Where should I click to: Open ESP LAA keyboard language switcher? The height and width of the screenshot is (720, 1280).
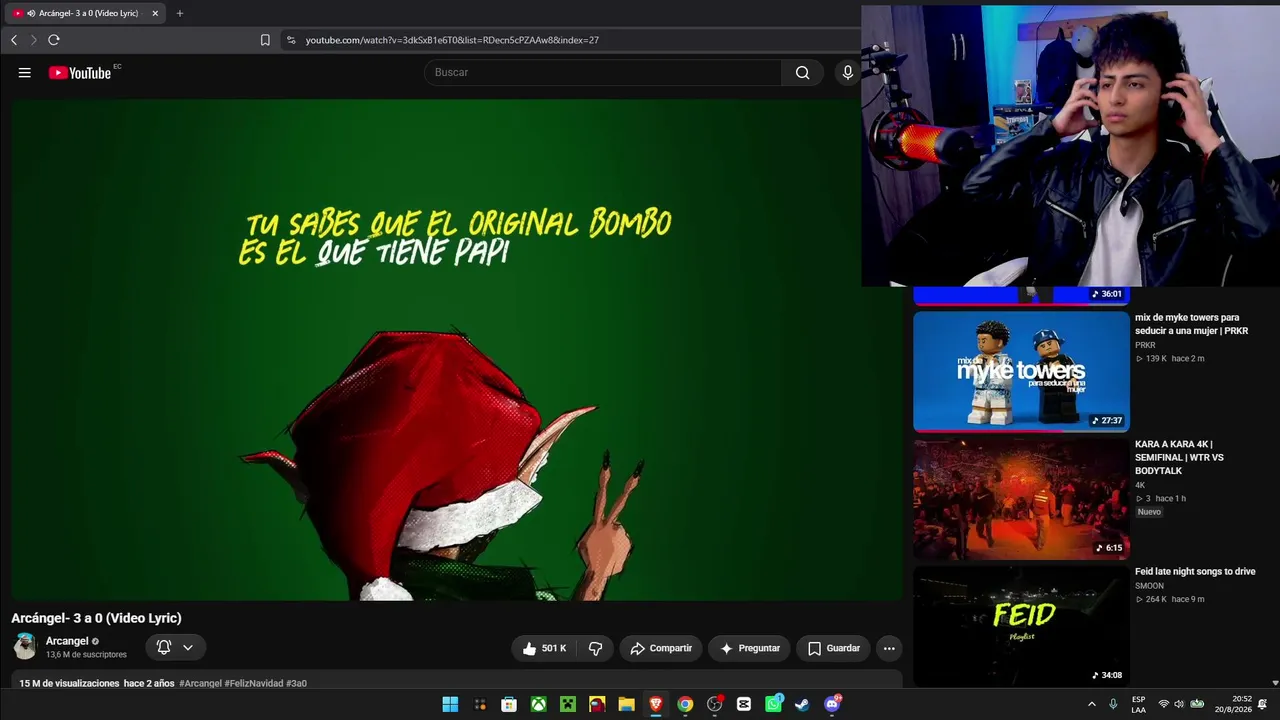[1139, 704]
